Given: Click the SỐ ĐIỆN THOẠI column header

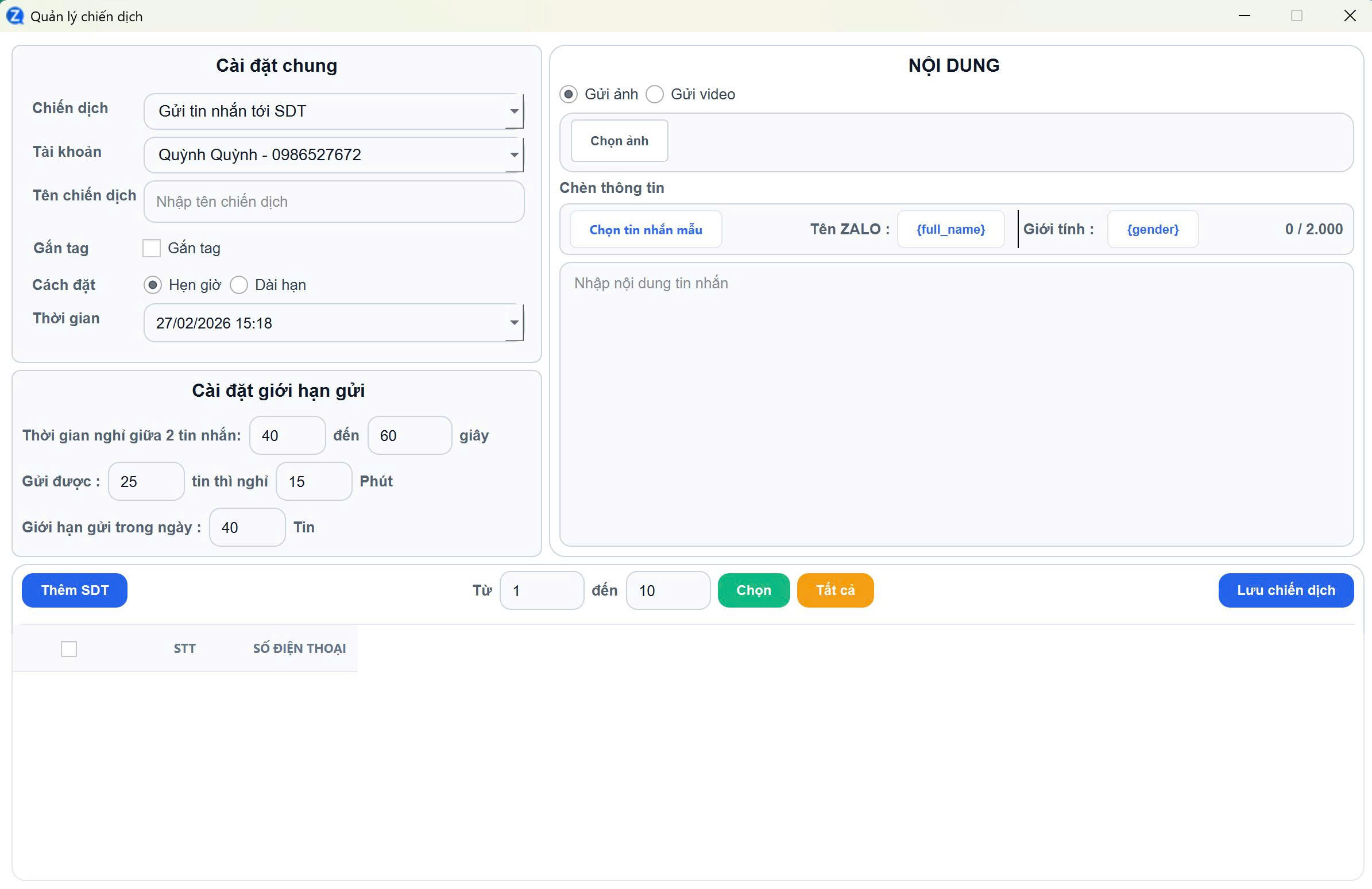Looking at the screenshot, I should coord(299,648).
